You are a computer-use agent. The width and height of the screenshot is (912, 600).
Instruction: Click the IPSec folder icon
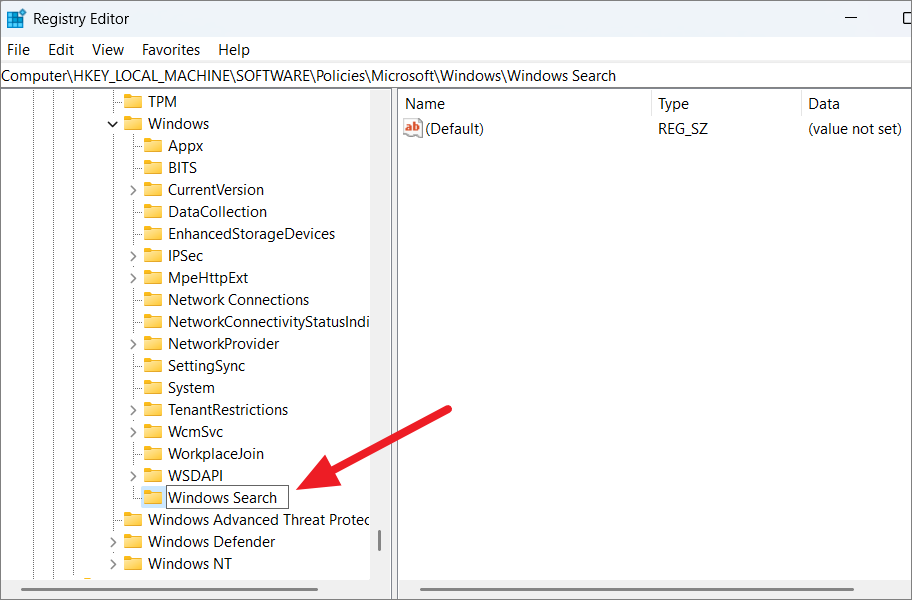[153, 256]
